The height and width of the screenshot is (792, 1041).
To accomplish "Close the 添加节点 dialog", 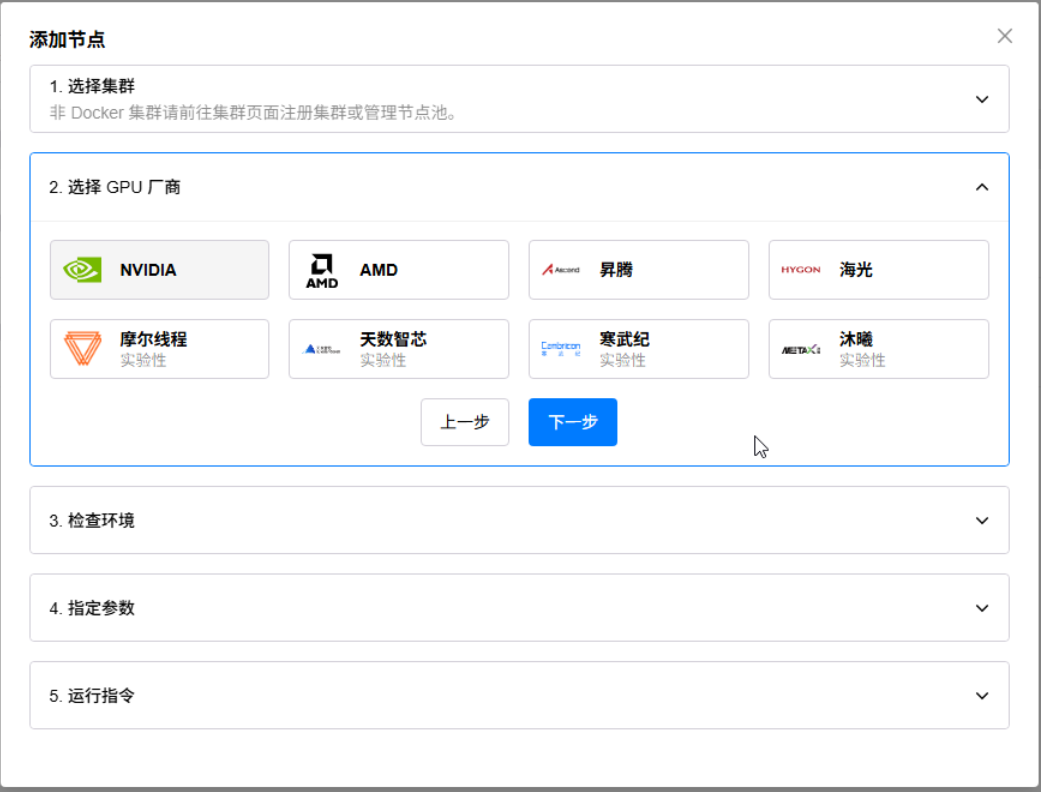I will click(x=1004, y=36).
